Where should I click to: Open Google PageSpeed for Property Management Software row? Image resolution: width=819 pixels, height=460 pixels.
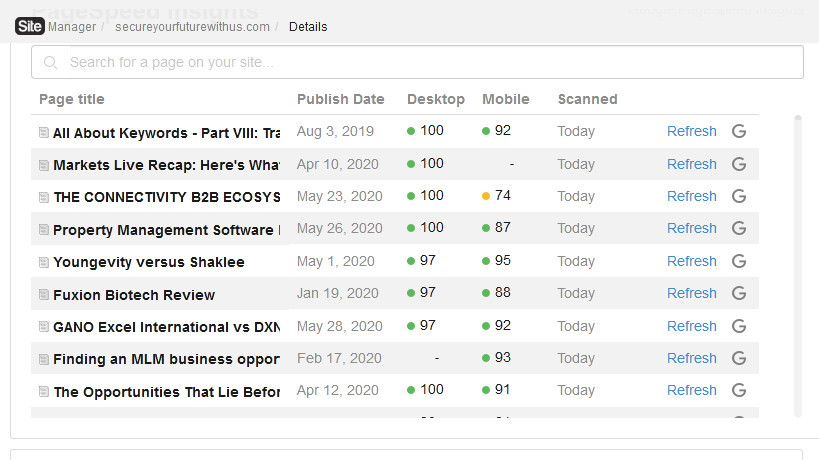[739, 228]
